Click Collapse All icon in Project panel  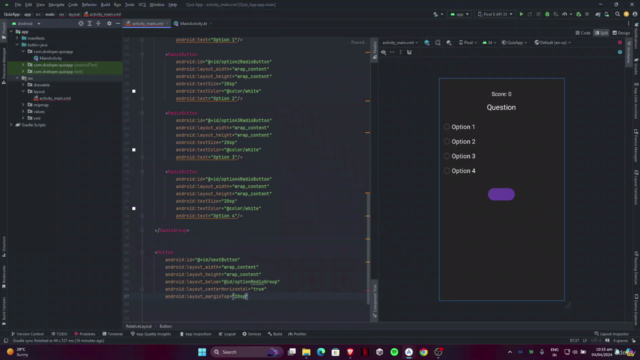click(x=98, y=24)
